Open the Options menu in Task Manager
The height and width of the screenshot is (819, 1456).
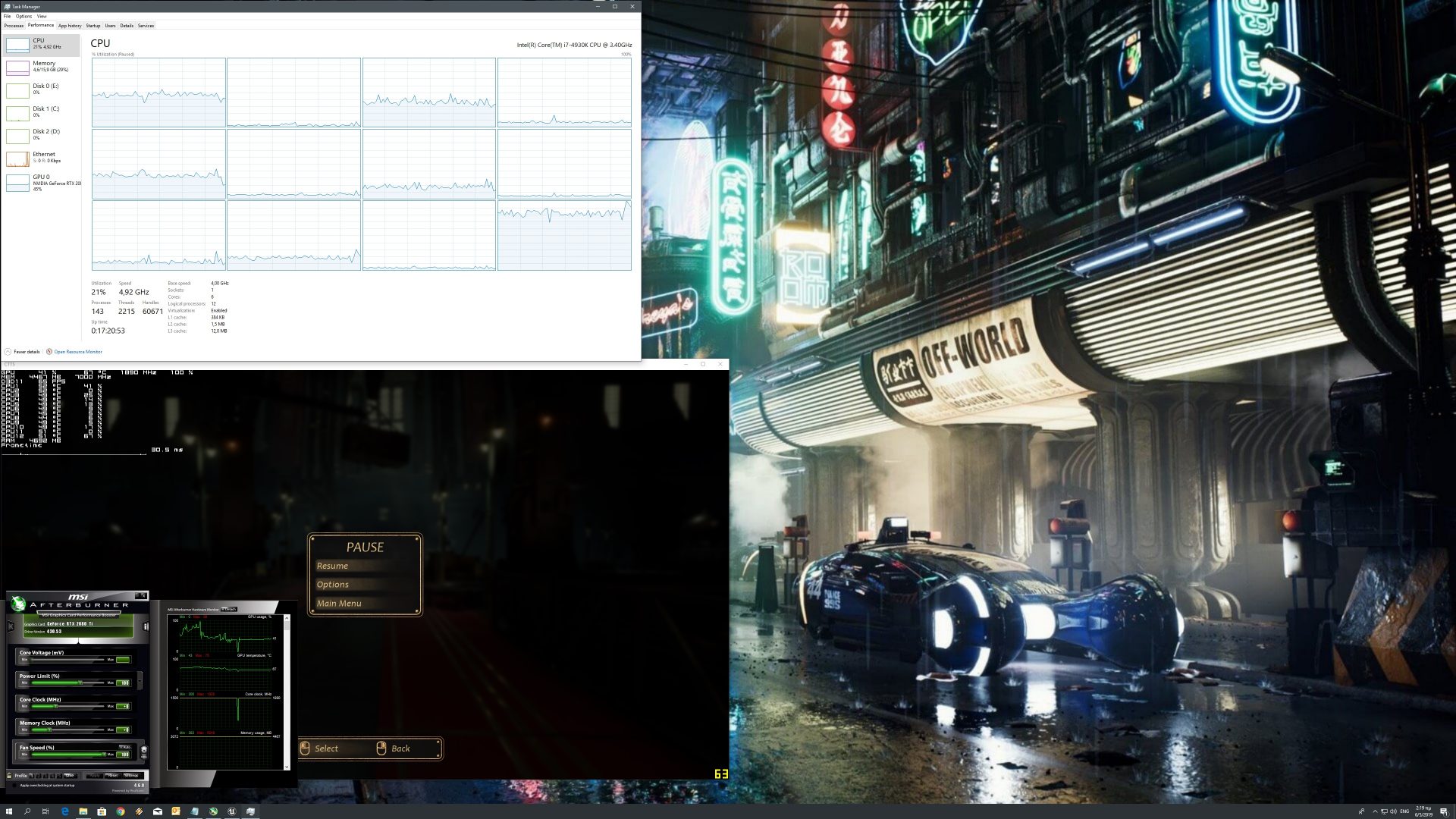point(24,16)
